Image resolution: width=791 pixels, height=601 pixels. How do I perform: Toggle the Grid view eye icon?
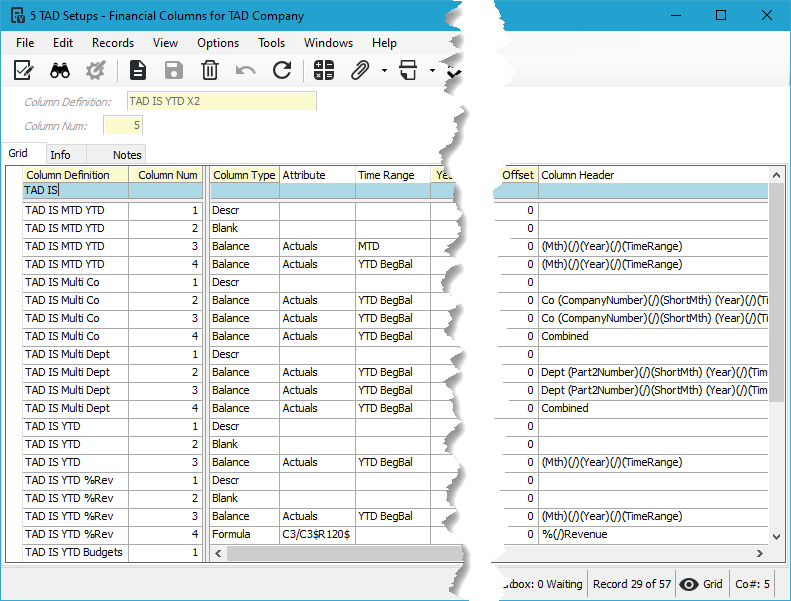[689, 584]
